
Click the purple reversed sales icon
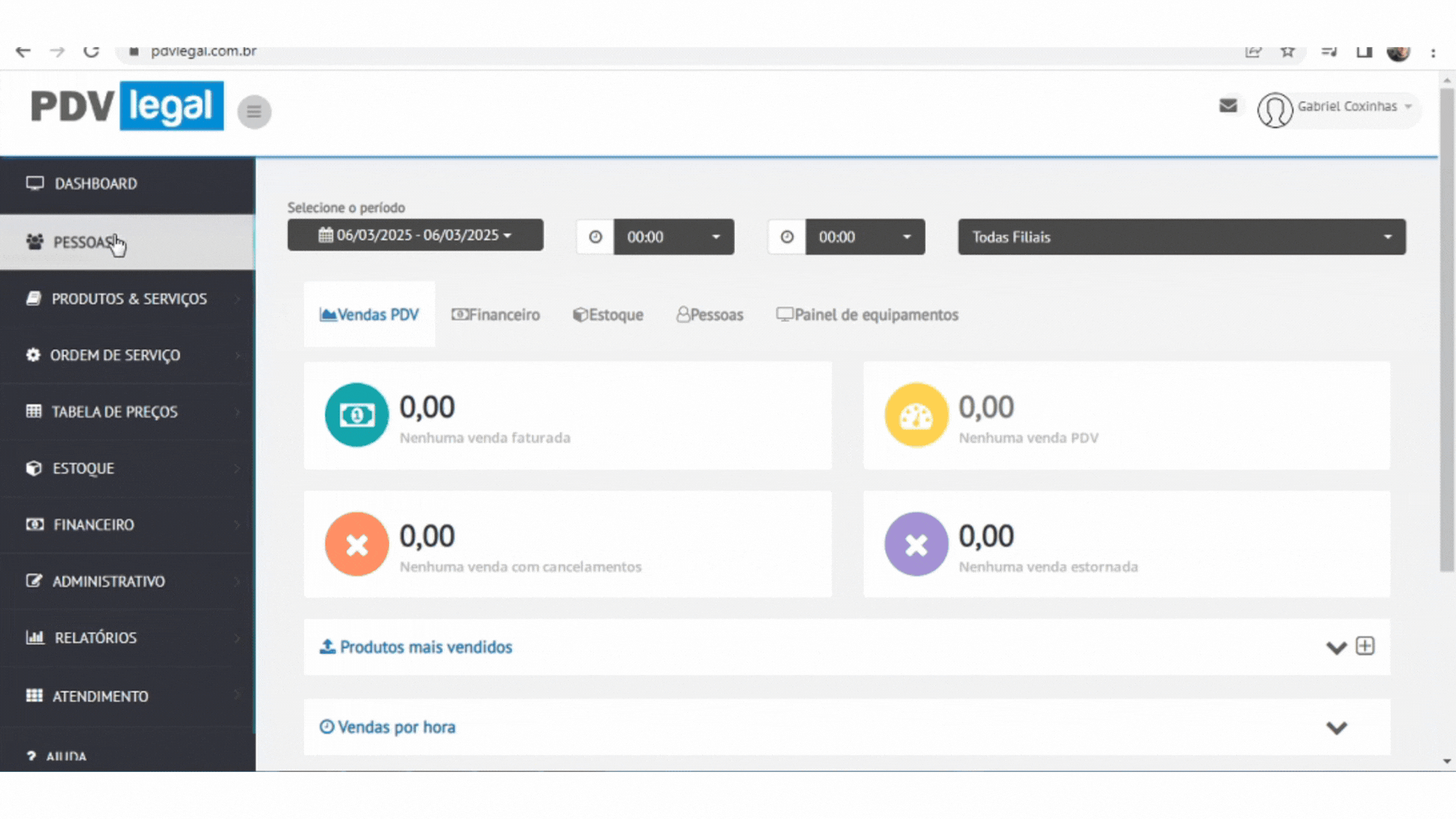coord(916,544)
